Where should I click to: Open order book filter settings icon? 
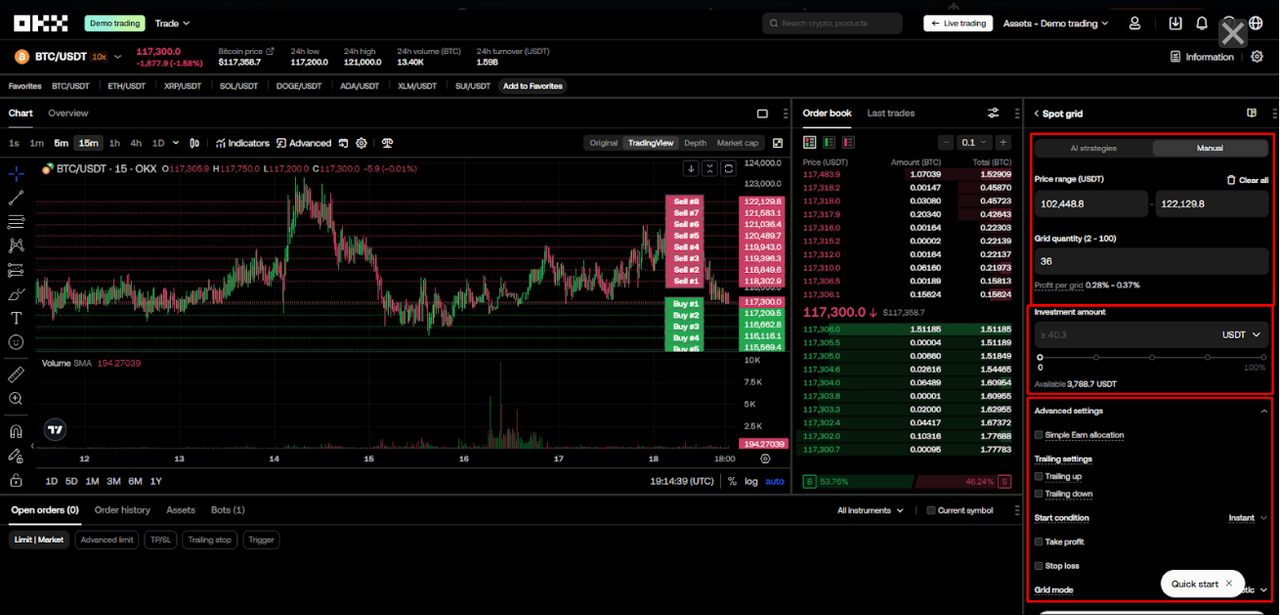(993, 113)
